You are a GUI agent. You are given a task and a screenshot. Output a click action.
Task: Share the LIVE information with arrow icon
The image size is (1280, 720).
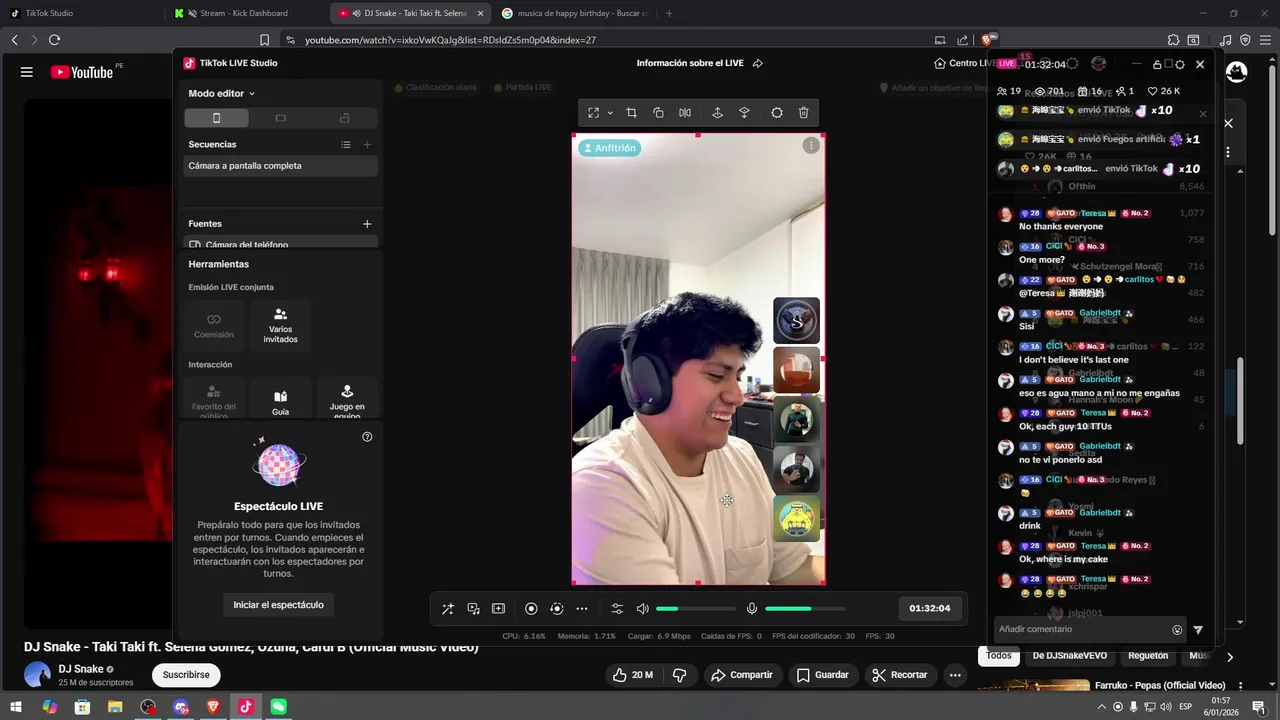pyautogui.click(x=758, y=63)
